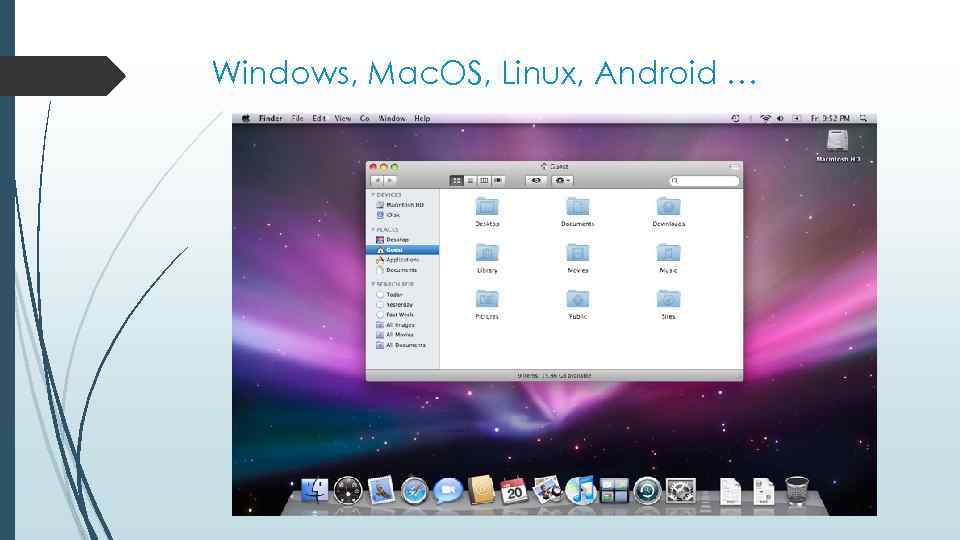The width and height of the screenshot is (960, 540).
Task: Open iCal calendar icon showing 20
Action: tap(514, 490)
